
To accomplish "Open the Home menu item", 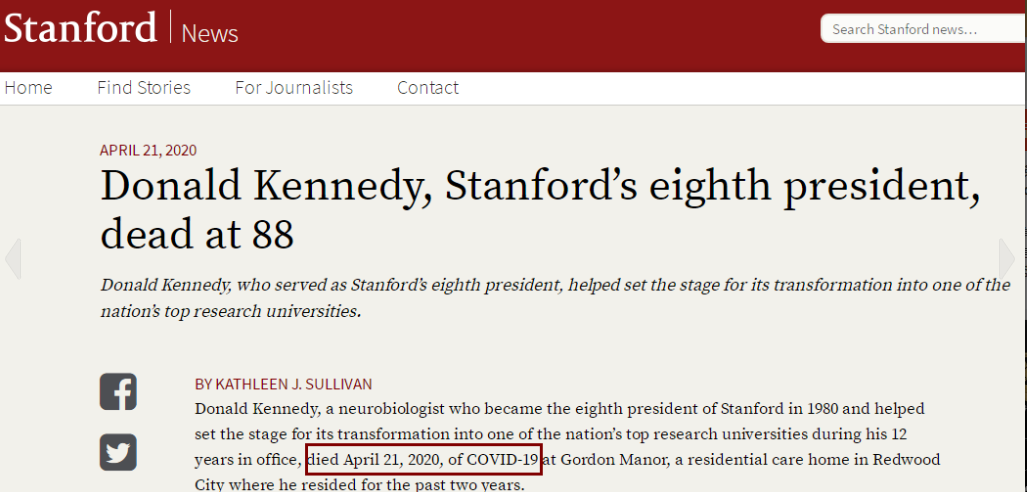I will click(x=28, y=88).
